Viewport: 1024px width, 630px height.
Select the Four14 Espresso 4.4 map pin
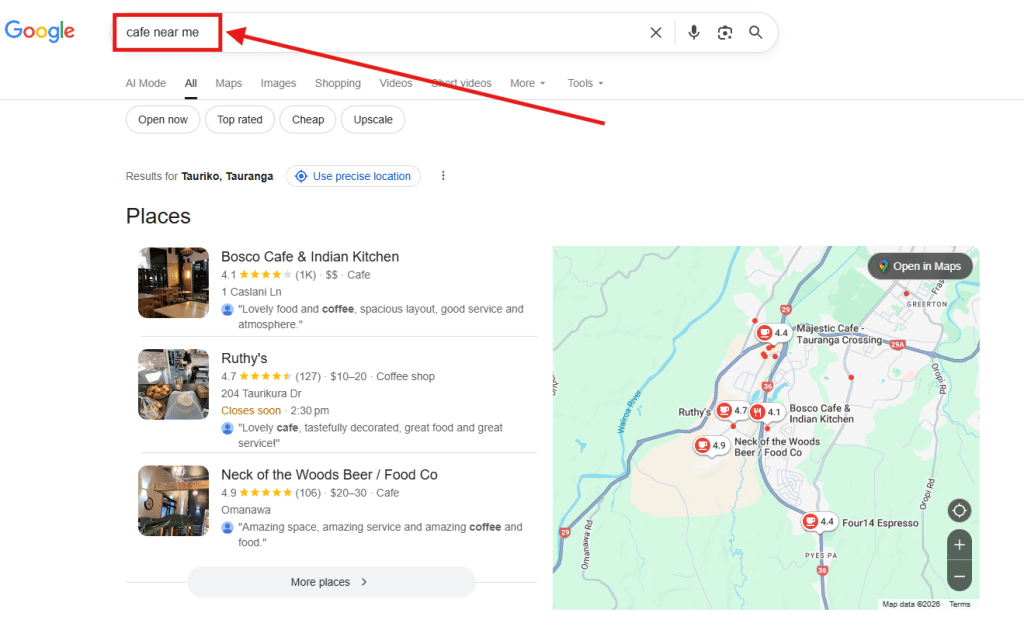[819, 522]
